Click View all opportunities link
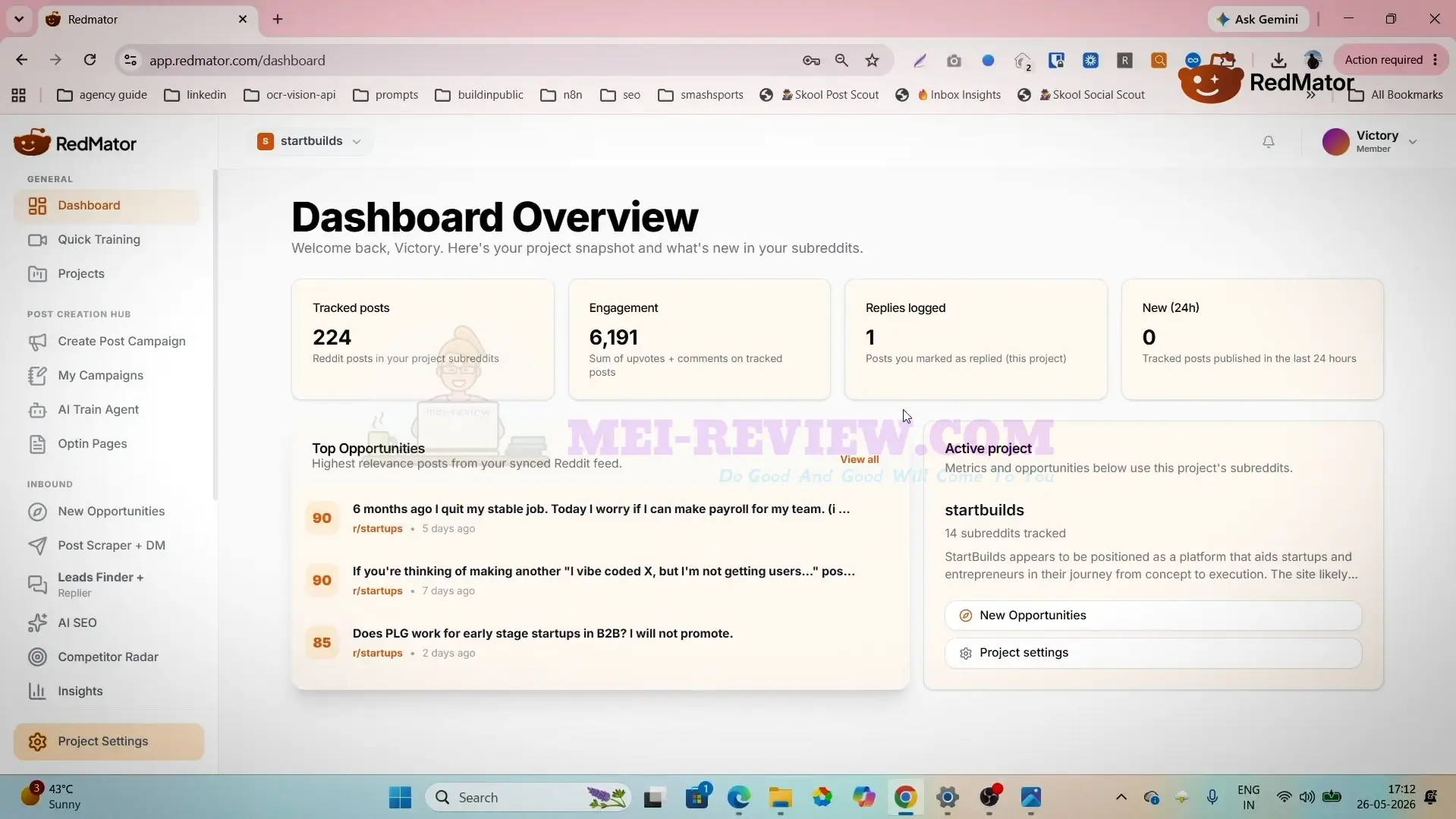The height and width of the screenshot is (819, 1456). 859,460
